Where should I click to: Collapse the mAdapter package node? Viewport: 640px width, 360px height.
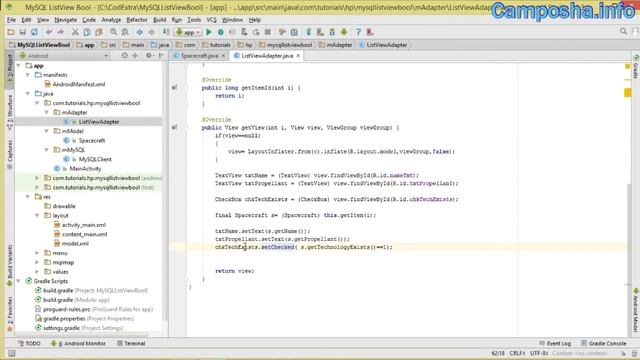[47, 112]
